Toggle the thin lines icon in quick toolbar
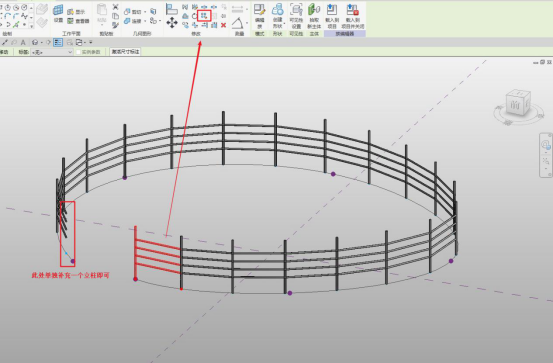Viewport: 553px width, 363px height. (x=58, y=42)
